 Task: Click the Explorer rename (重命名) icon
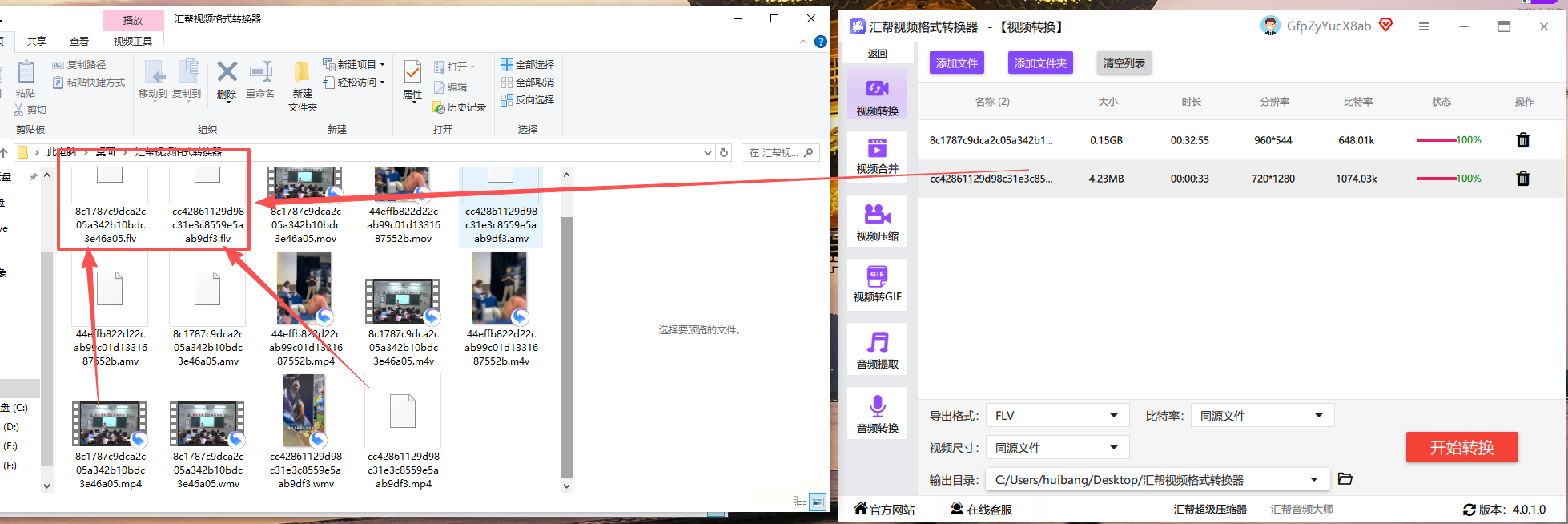260,73
